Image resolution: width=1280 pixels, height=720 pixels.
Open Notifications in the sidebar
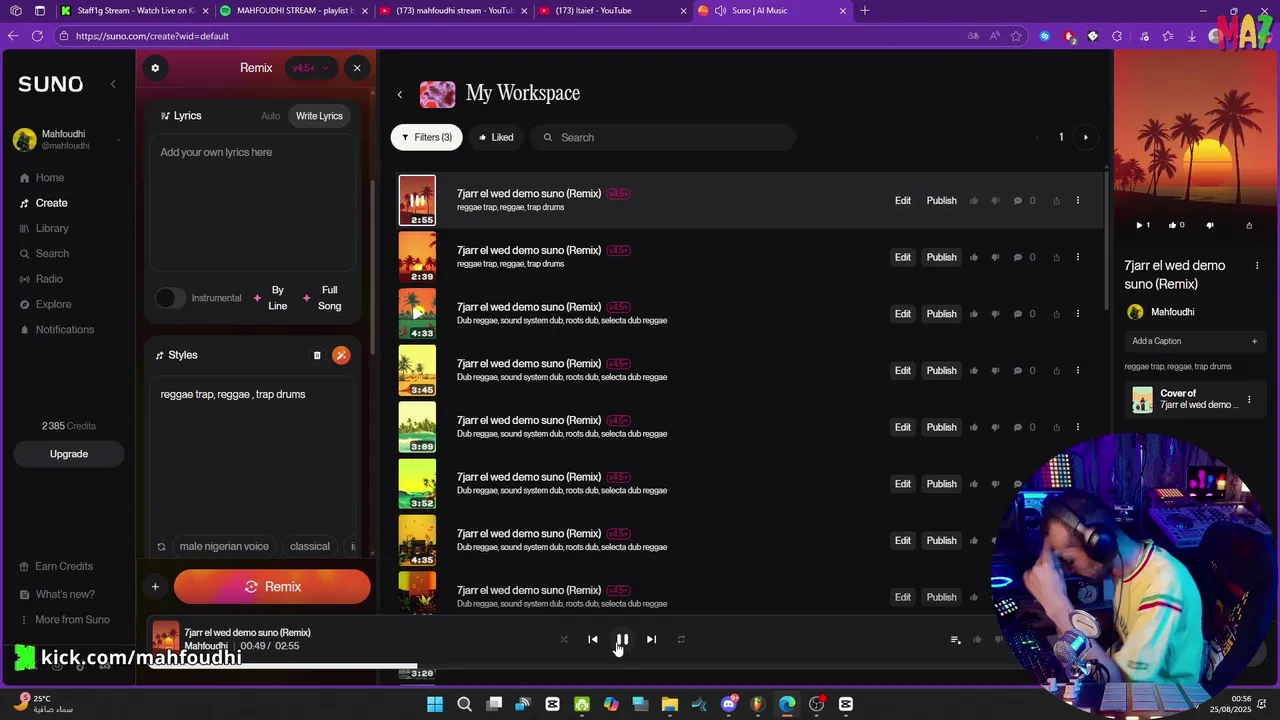coord(65,330)
